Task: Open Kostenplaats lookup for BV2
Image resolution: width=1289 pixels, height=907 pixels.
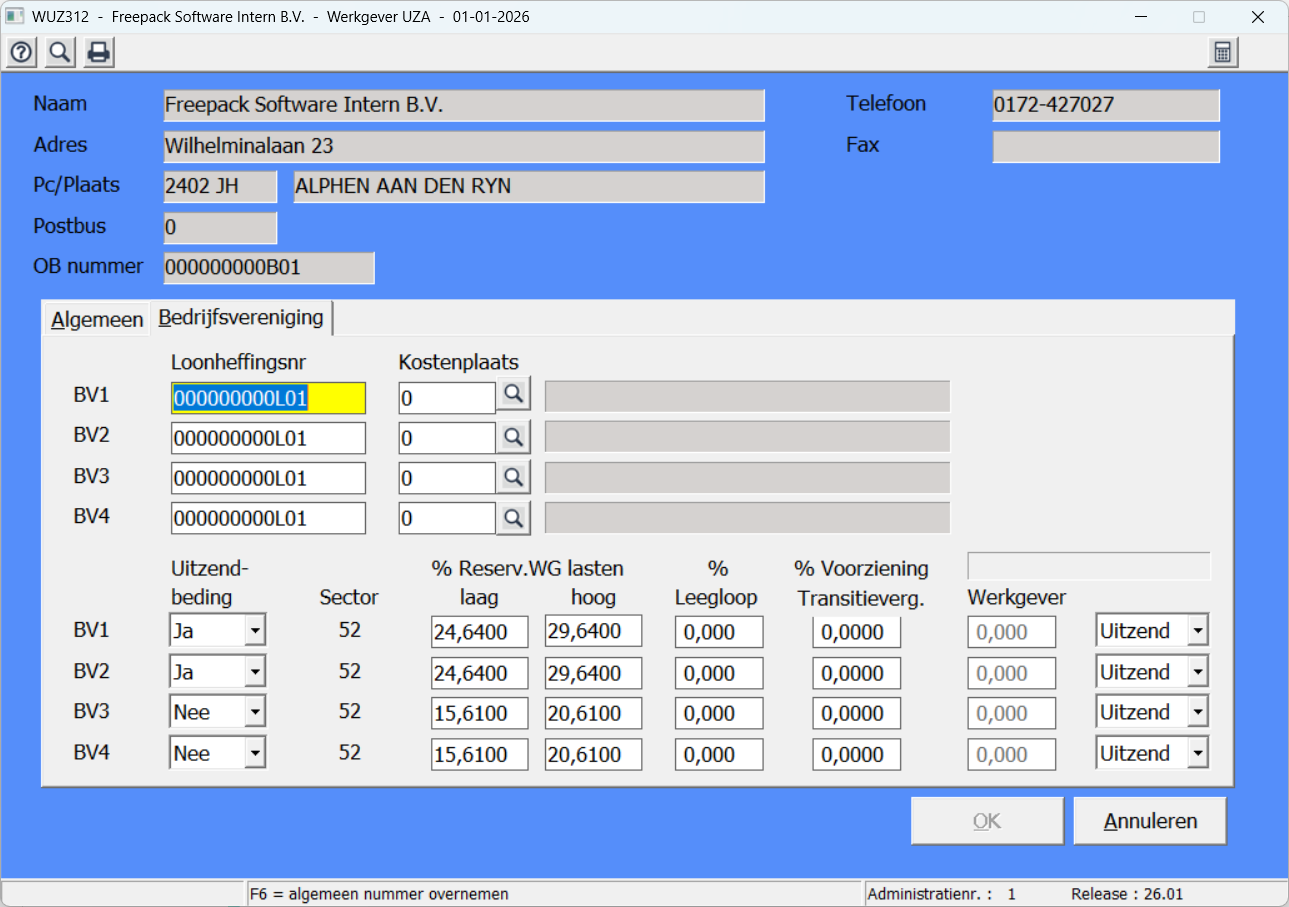Action: tap(514, 437)
